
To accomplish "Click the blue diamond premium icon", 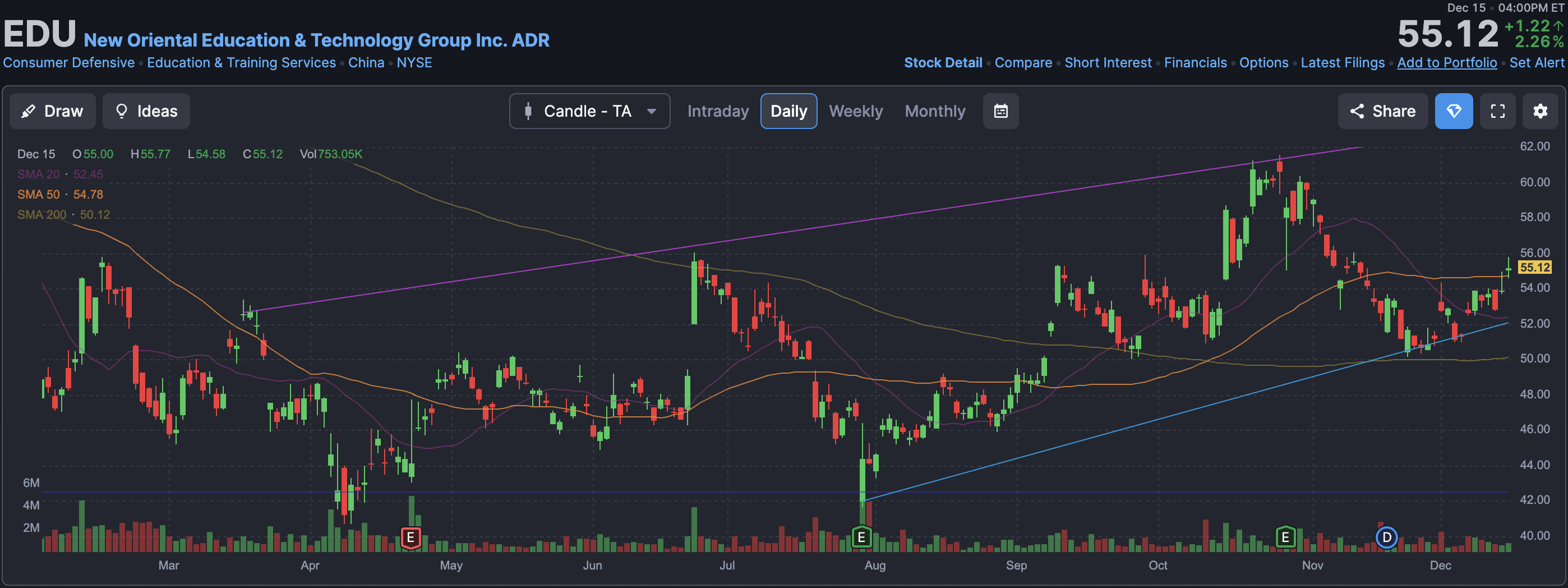I will click(x=1454, y=111).
